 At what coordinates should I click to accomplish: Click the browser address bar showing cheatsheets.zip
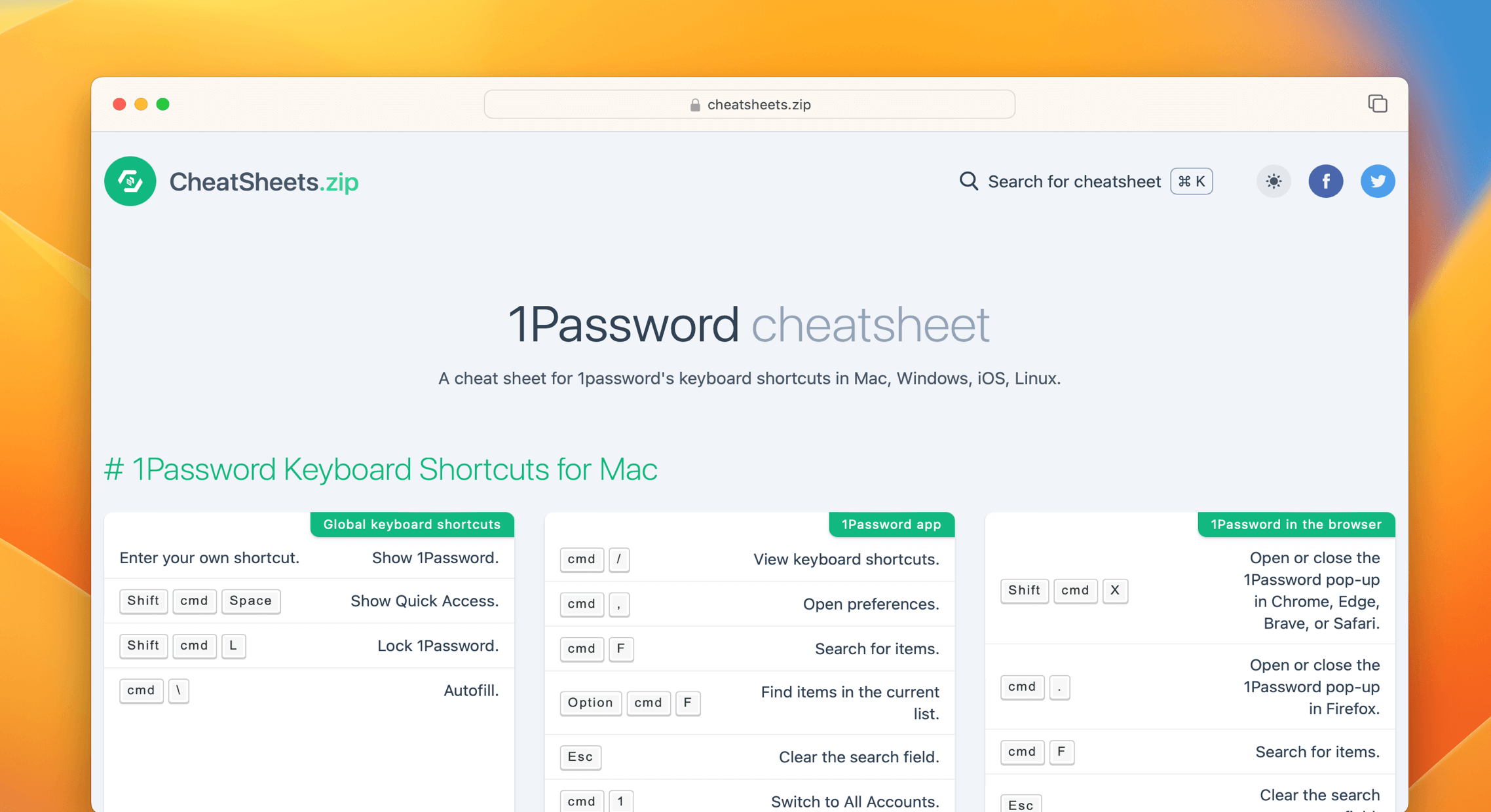[x=749, y=104]
